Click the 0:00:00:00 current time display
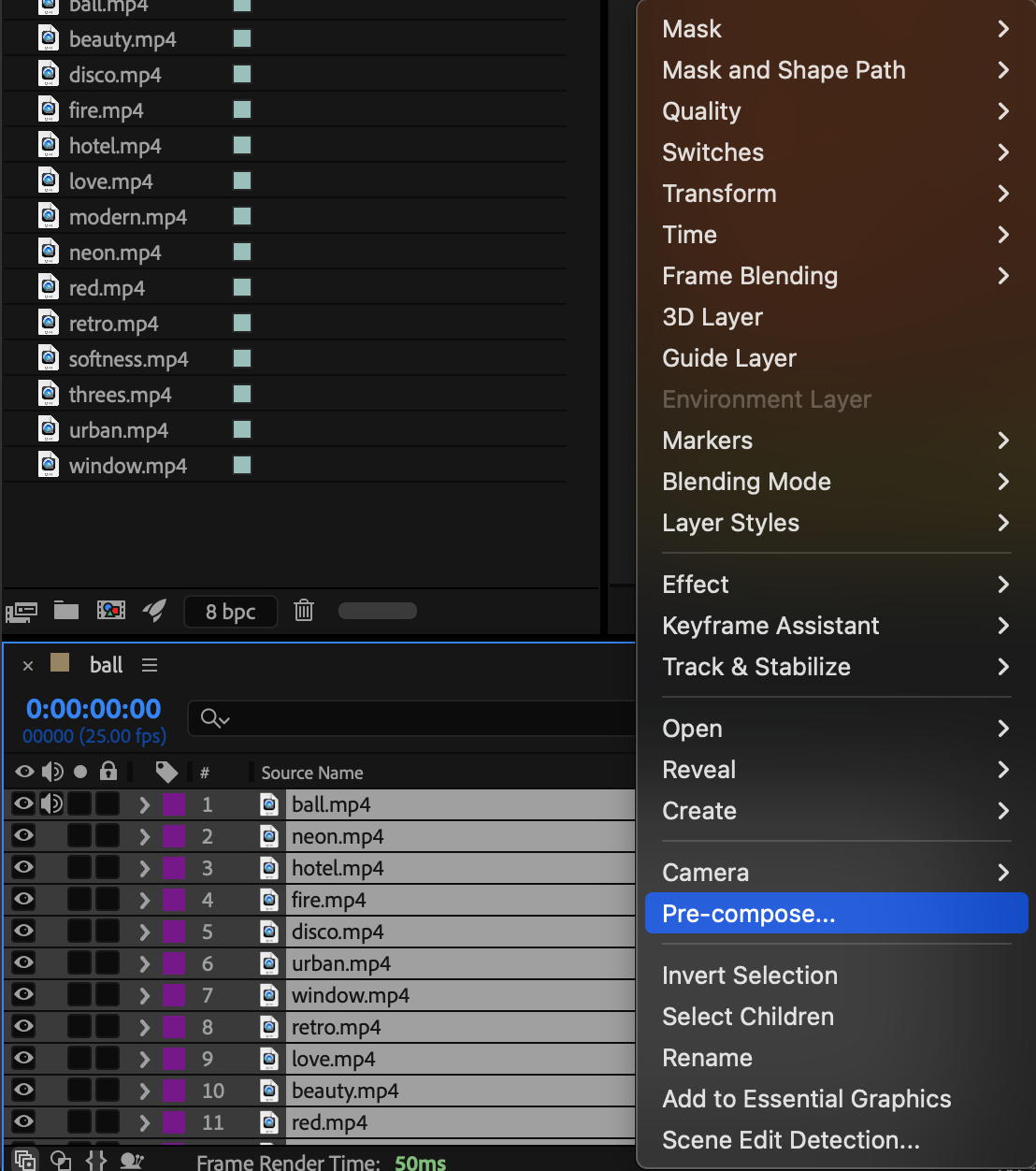This screenshot has height=1171, width=1036. point(94,709)
